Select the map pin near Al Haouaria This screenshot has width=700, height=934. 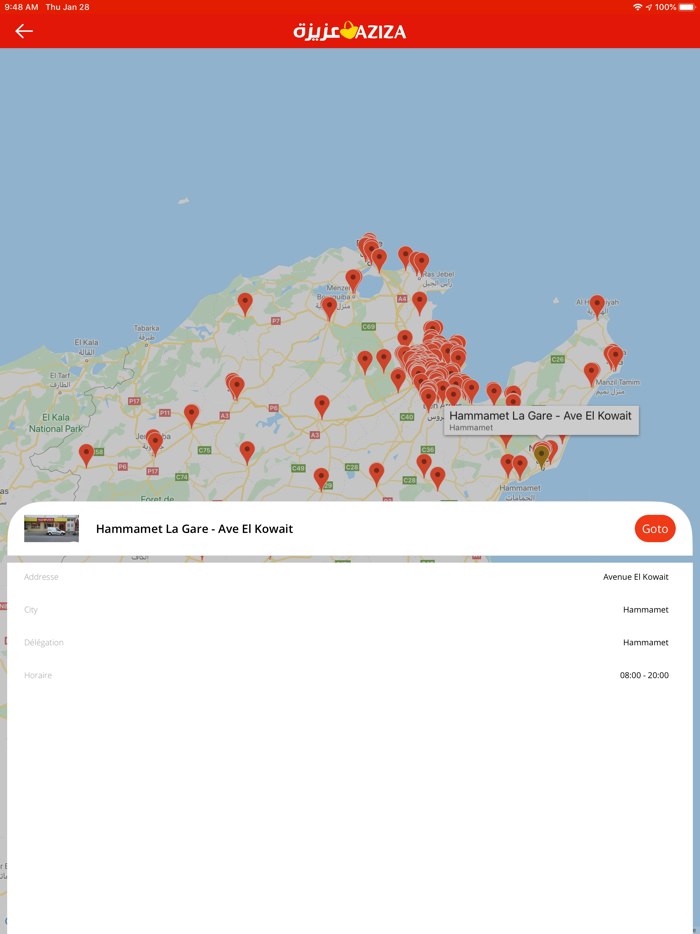pos(597,304)
